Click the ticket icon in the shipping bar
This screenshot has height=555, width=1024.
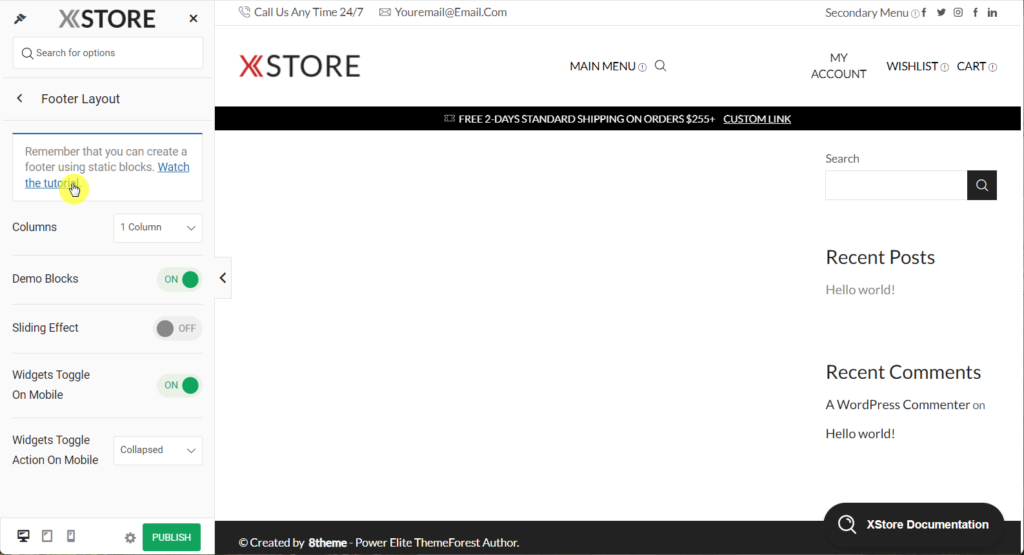pyautogui.click(x=449, y=119)
